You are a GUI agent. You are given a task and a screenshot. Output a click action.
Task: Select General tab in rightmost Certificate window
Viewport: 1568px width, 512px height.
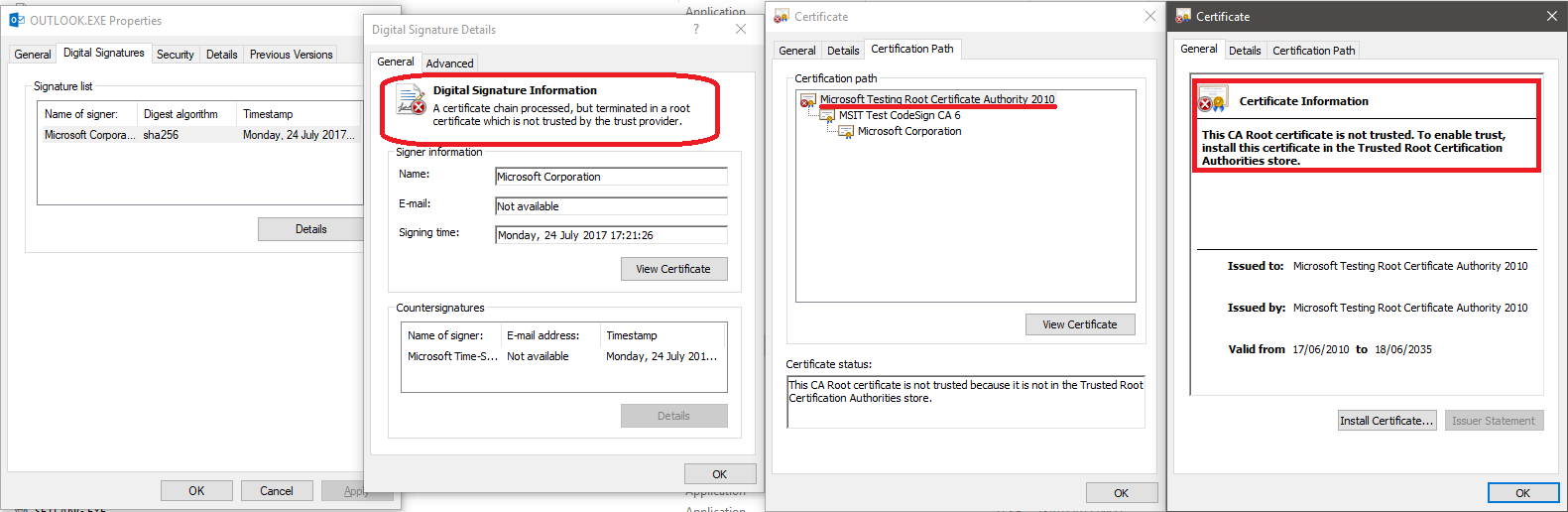pyautogui.click(x=1199, y=49)
